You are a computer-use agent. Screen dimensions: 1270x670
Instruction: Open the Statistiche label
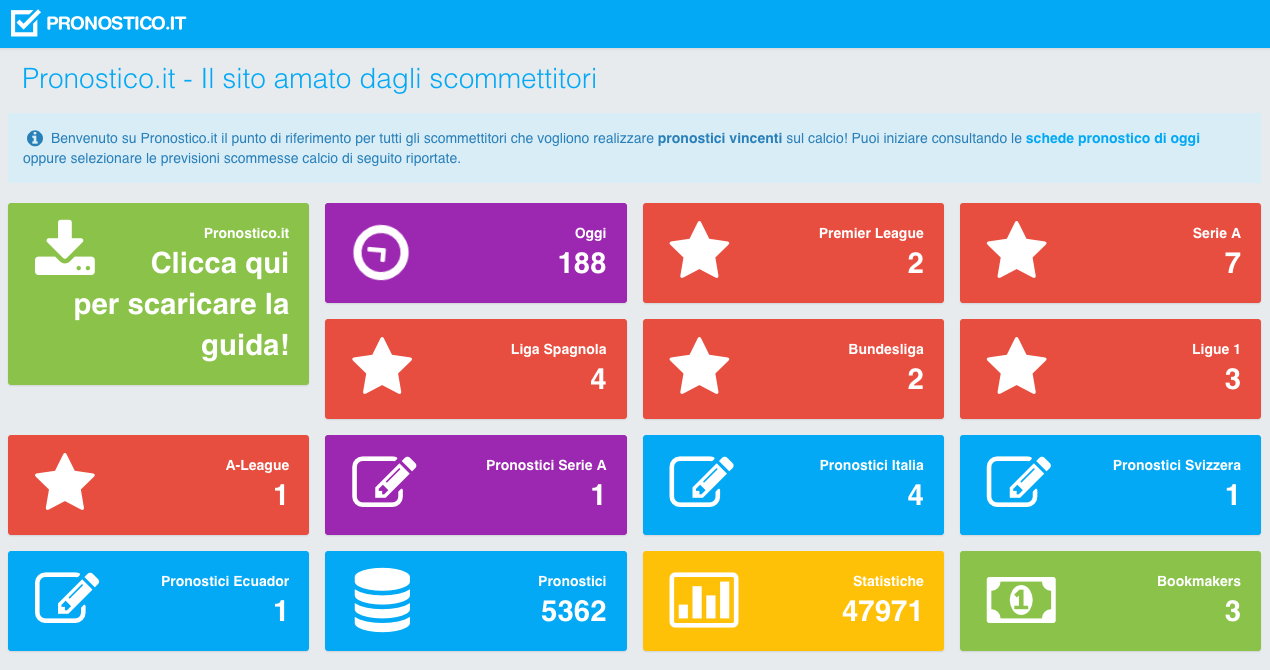point(889,581)
